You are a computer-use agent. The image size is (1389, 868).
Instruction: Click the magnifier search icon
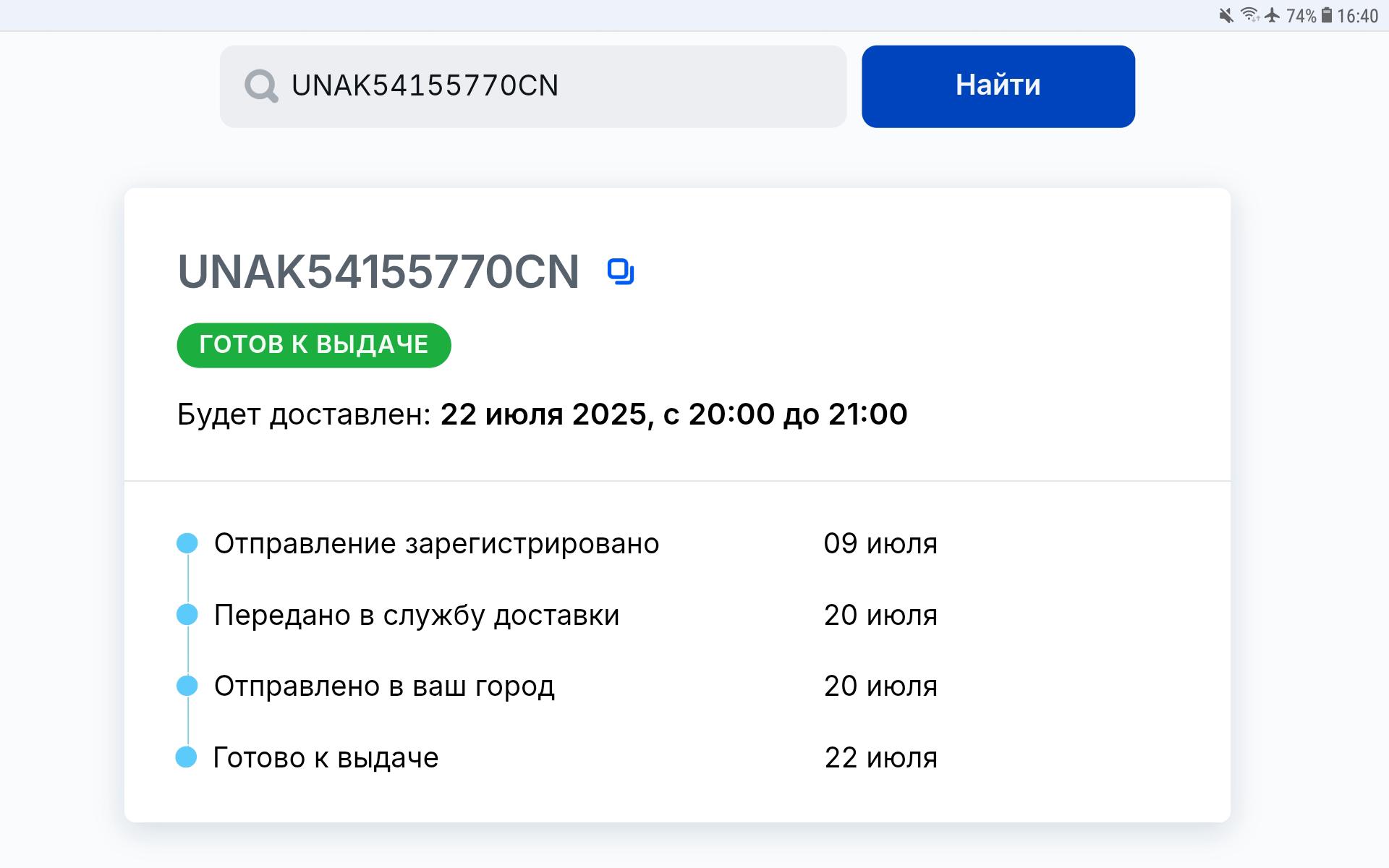pyautogui.click(x=261, y=86)
